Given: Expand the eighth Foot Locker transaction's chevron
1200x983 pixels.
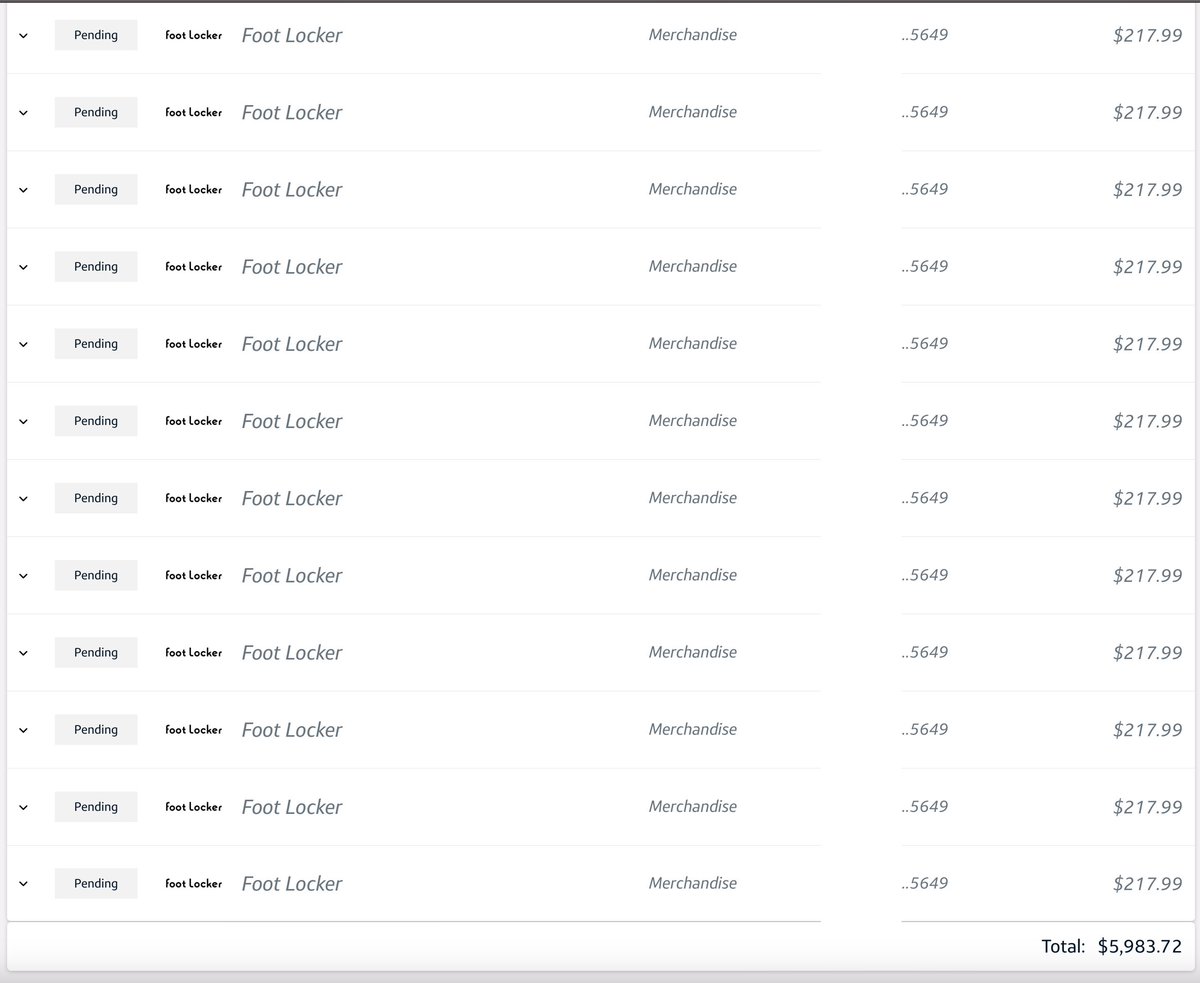Looking at the screenshot, I should pyautogui.click(x=23, y=575).
